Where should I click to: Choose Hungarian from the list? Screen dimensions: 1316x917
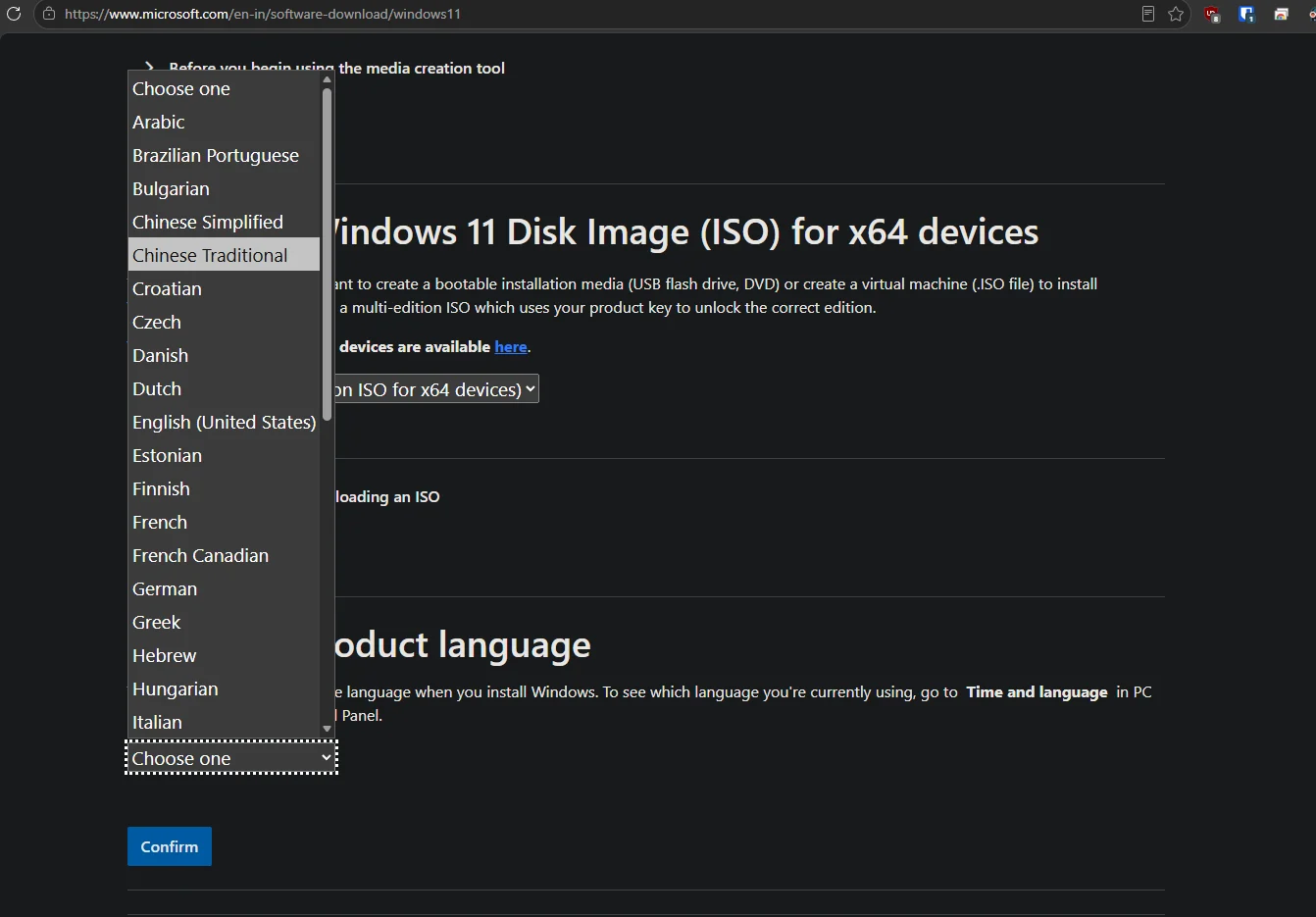[224, 688]
